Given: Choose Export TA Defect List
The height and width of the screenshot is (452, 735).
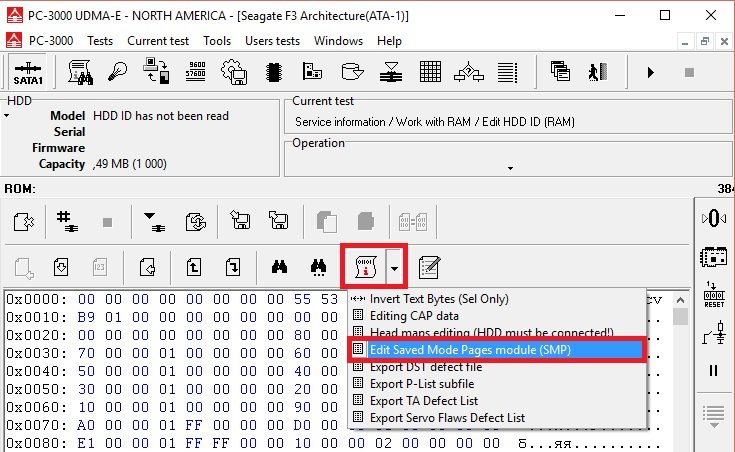Looking at the screenshot, I should tap(424, 400).
